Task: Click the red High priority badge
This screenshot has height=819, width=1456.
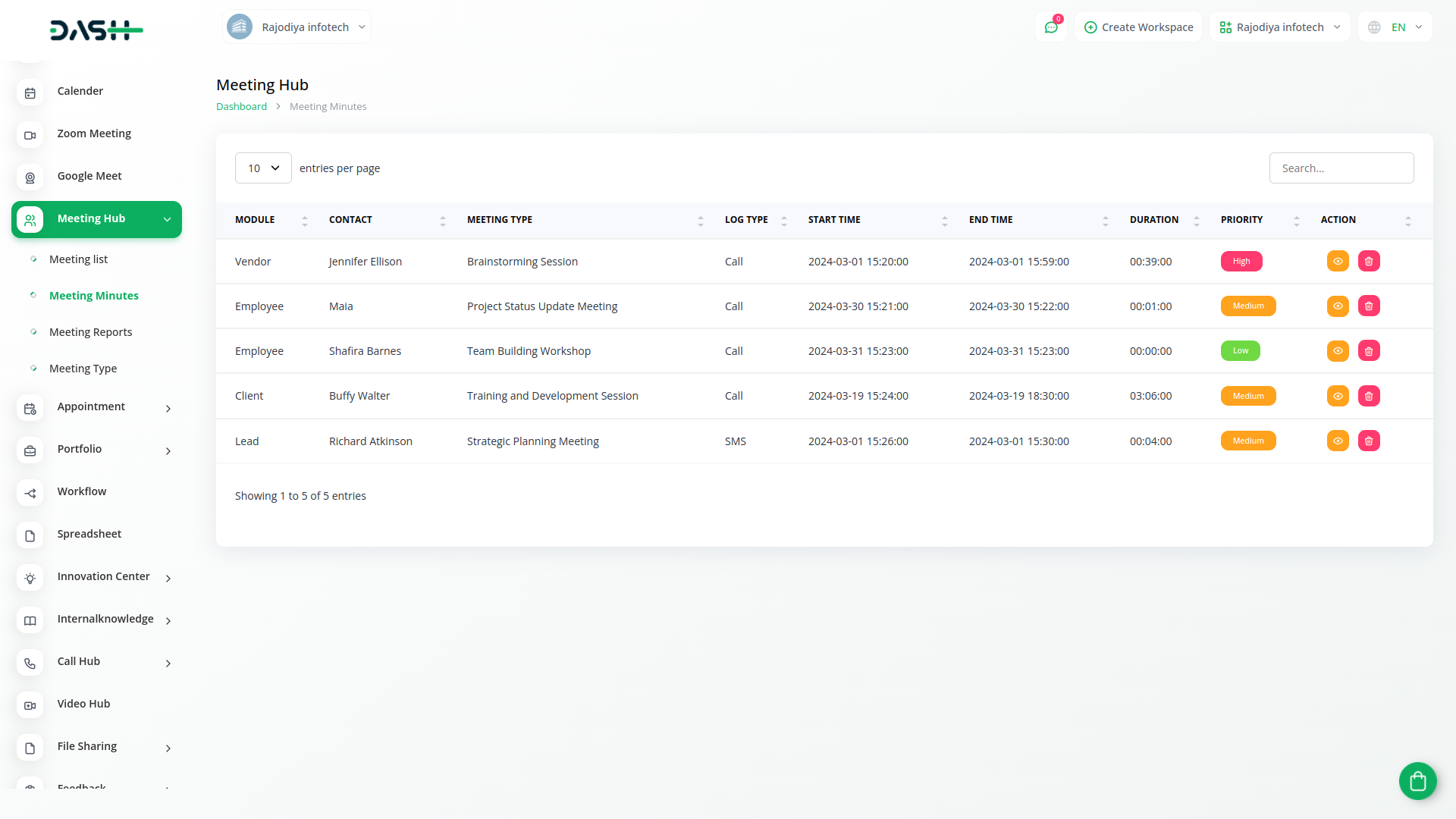Action: 1241,262
